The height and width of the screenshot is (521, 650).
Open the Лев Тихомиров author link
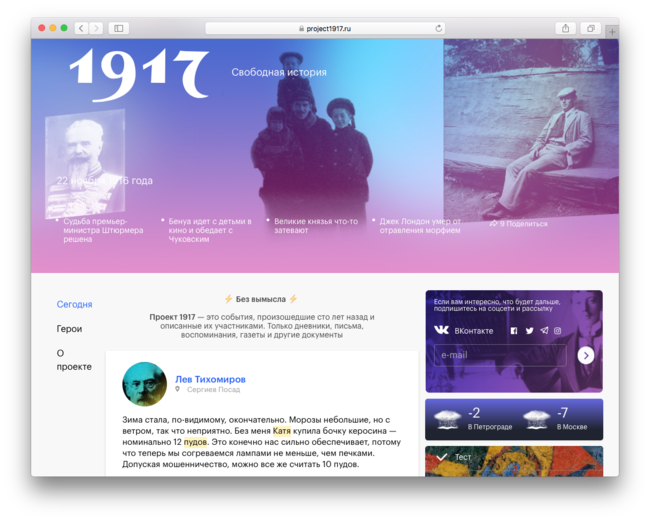(210, 379)
